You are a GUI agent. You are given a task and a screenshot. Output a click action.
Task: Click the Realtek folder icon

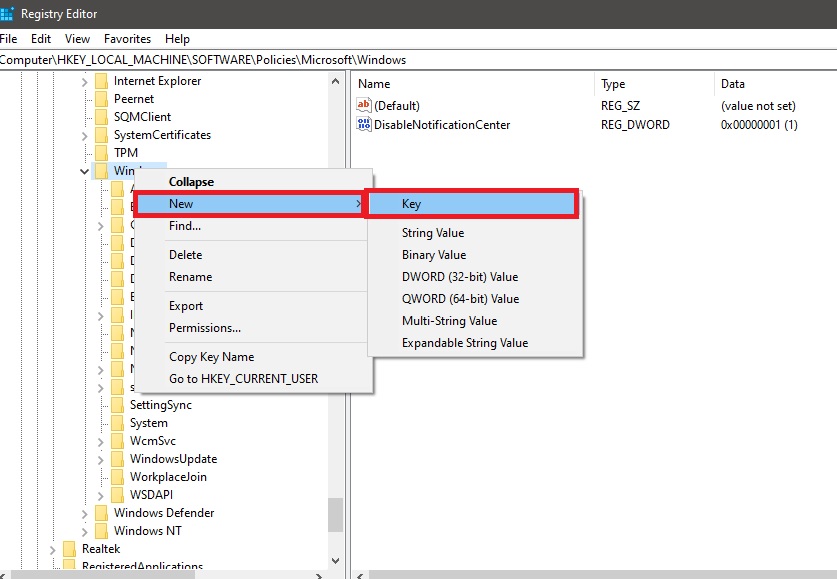point(69,549)
